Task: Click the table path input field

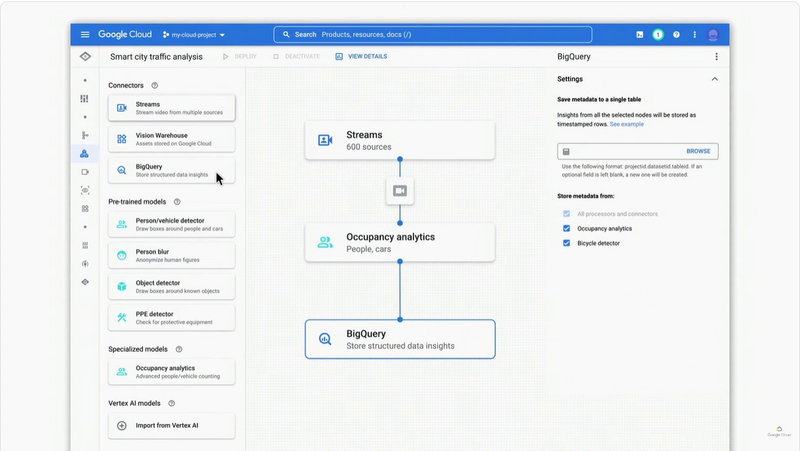Action: point(622,151)
